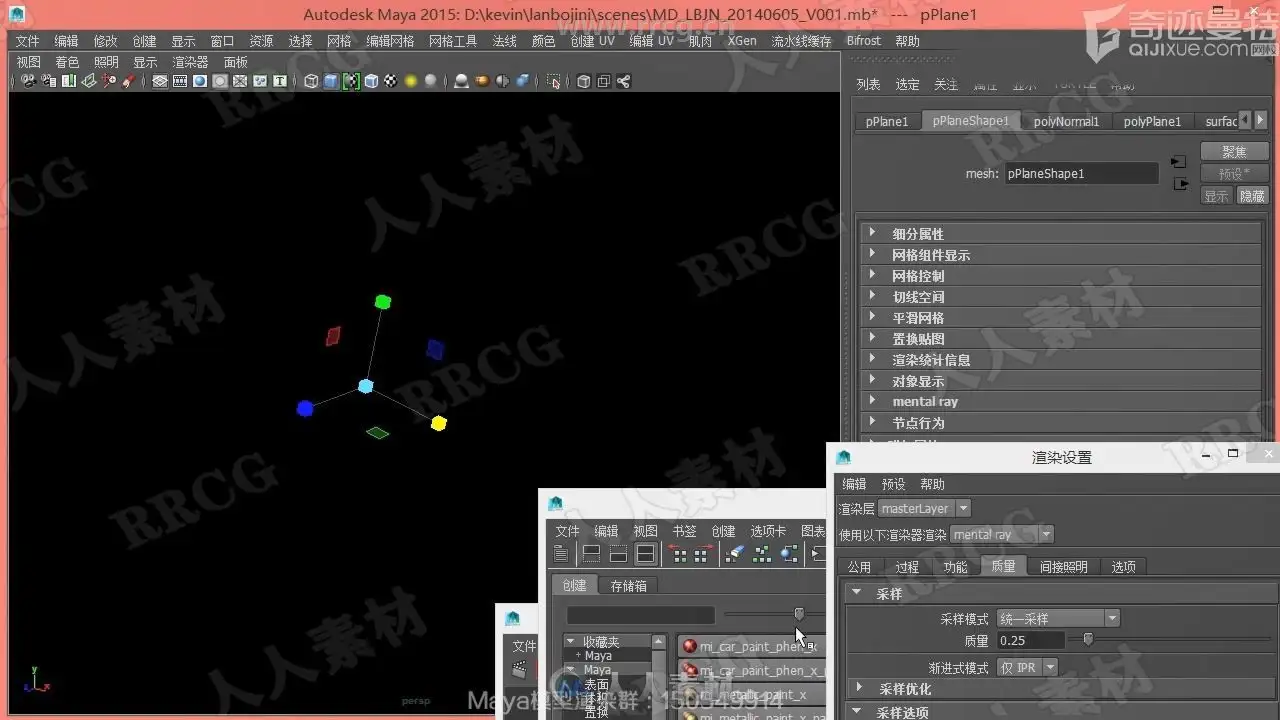The height and width of the screenshot is (720, 1280).
Task: Toggle the yellow sphere use all lights icon
Action: coord(410,81)
